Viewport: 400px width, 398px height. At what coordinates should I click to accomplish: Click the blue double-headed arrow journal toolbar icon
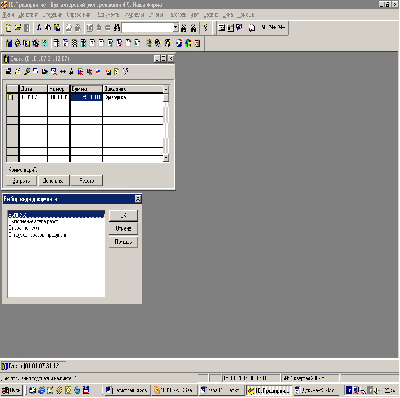[63, 72]
